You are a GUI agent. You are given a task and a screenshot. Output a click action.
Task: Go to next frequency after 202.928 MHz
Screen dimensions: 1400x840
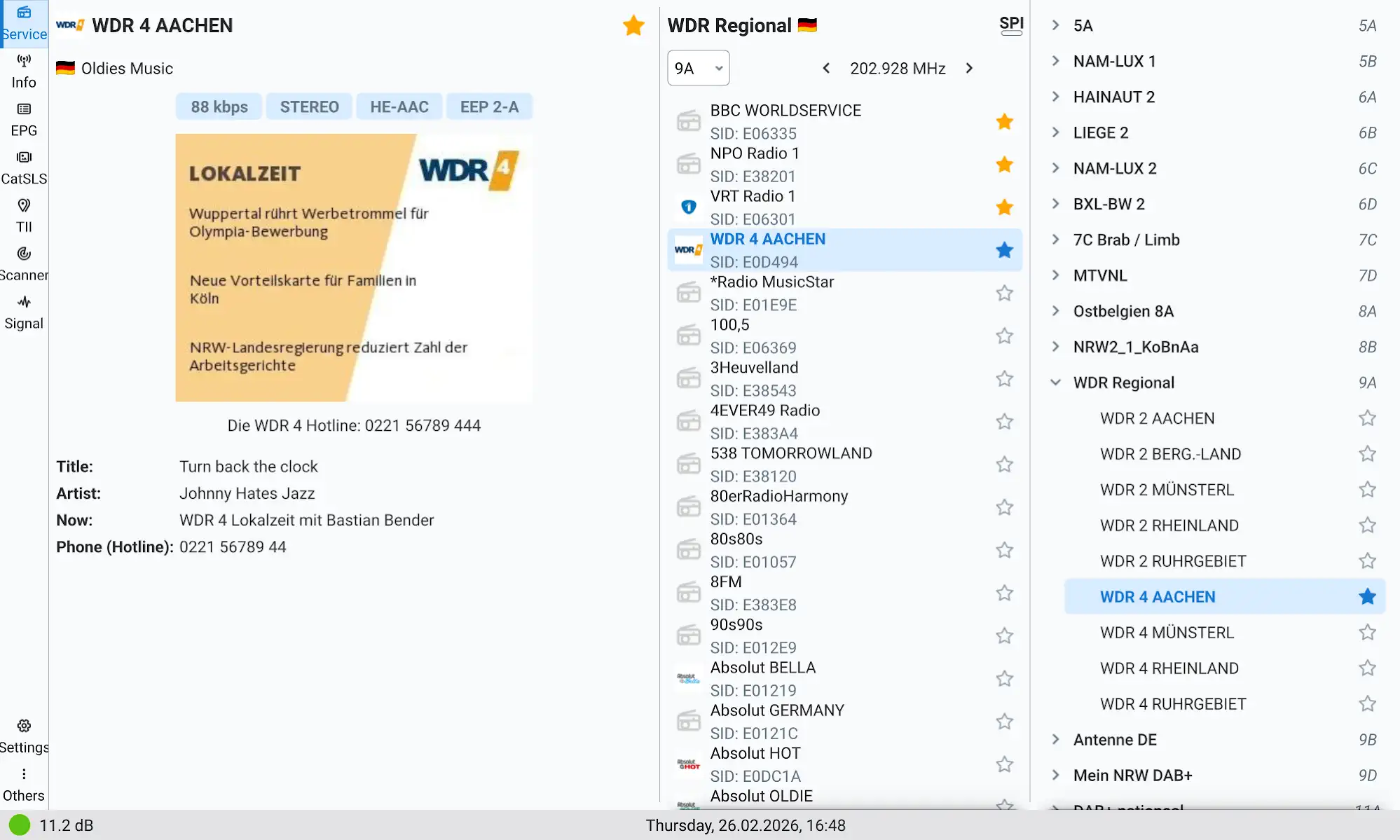tap(969, 68)
